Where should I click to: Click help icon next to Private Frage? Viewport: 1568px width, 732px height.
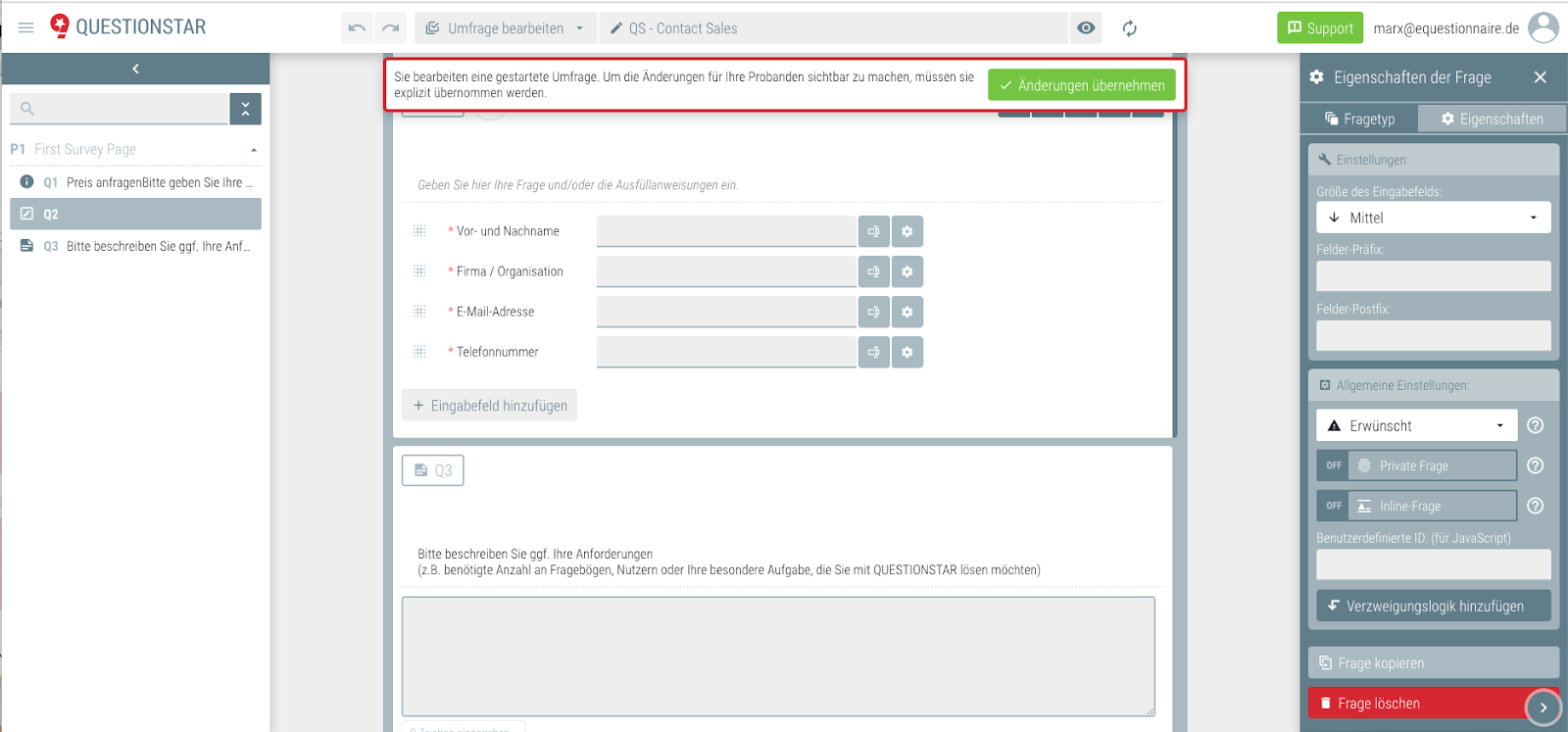tap(1536, 465)
